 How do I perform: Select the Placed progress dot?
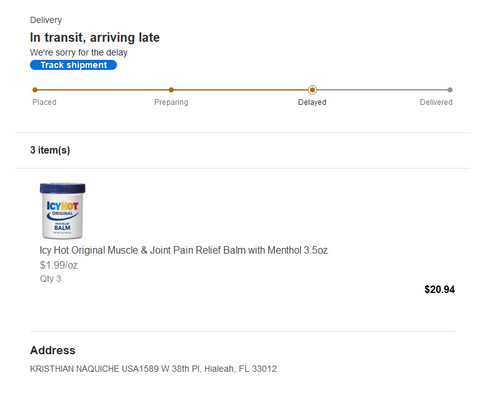click(35, 90)
